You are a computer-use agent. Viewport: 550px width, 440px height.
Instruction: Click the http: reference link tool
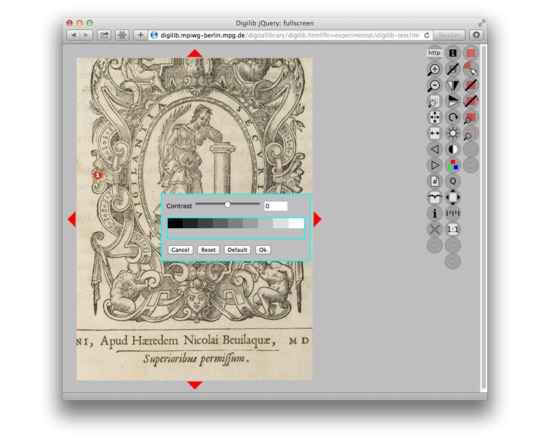point(435,53)
